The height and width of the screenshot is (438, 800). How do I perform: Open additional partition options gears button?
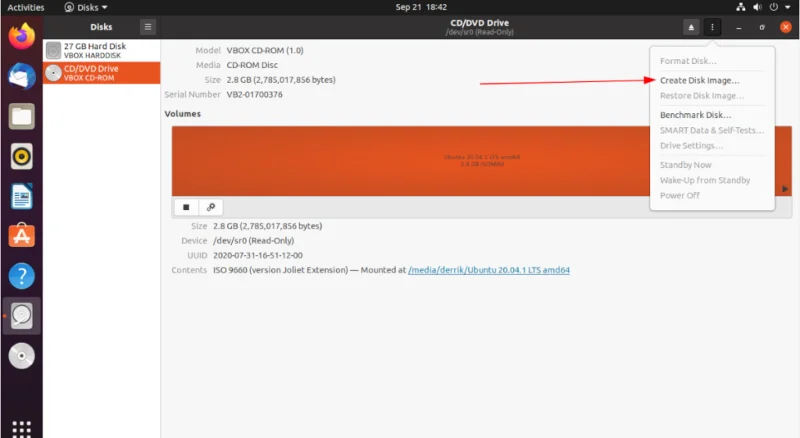tap(211, 207)
